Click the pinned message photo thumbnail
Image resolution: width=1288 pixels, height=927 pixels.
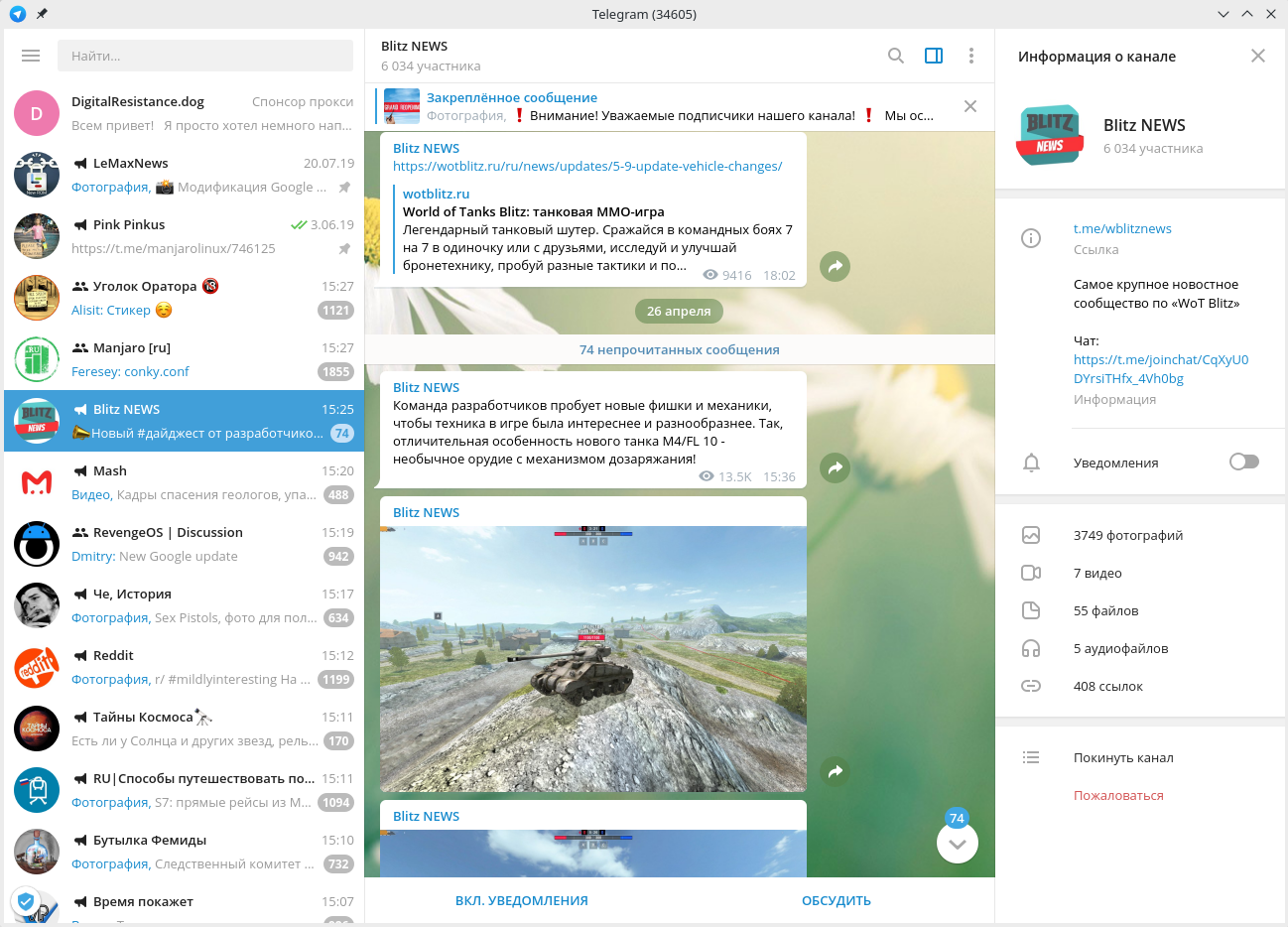402,106
